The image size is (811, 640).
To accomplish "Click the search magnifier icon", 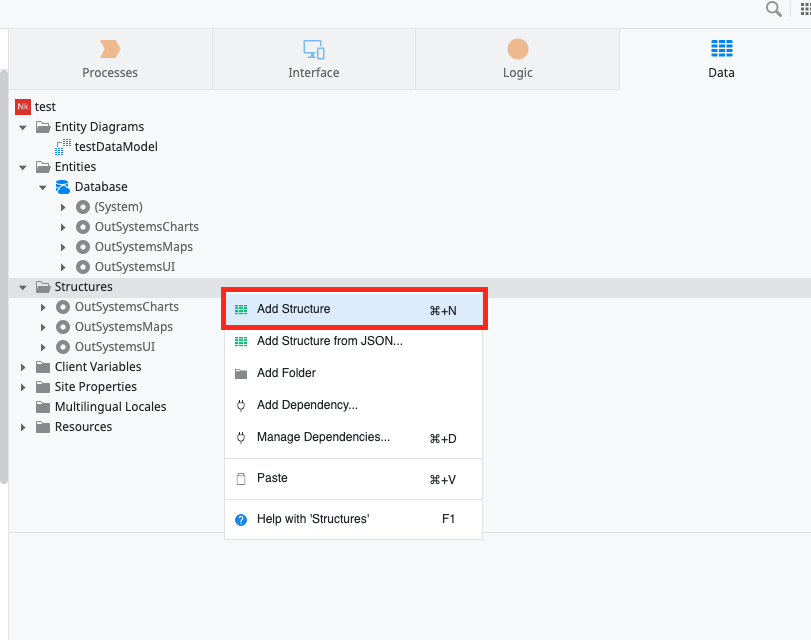I will click(773, 9).
